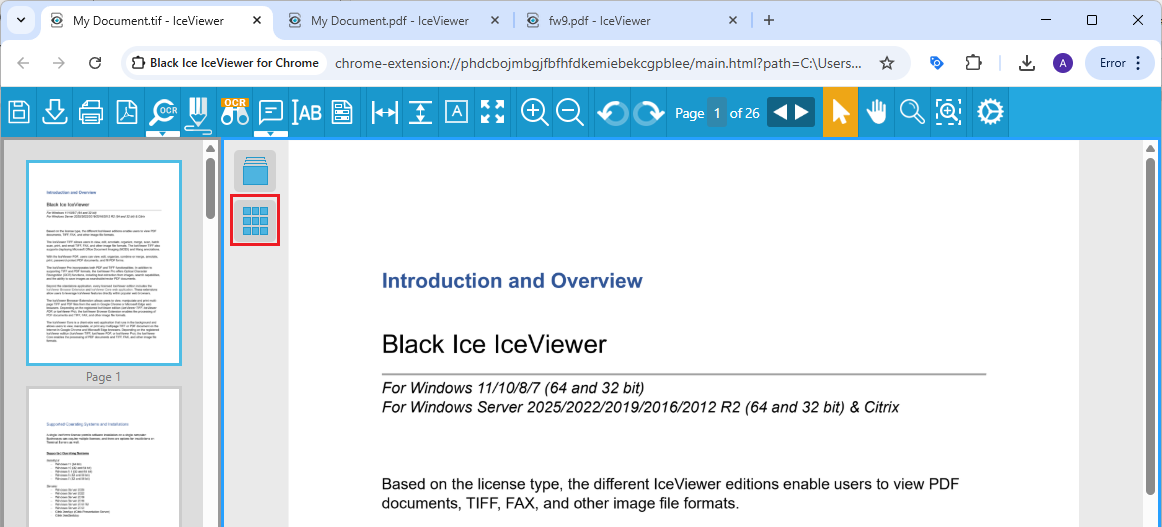Switch to fw9.pdf tab
The image size is (1162, 527).
point(600,21)
